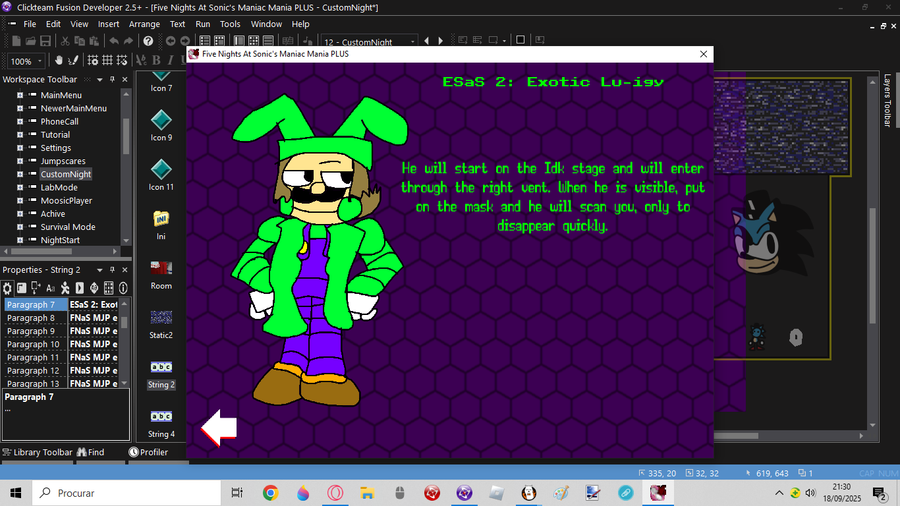Click the Windows Procurar search box
This screenshot has height=506, width=900.
click(126, 493)
